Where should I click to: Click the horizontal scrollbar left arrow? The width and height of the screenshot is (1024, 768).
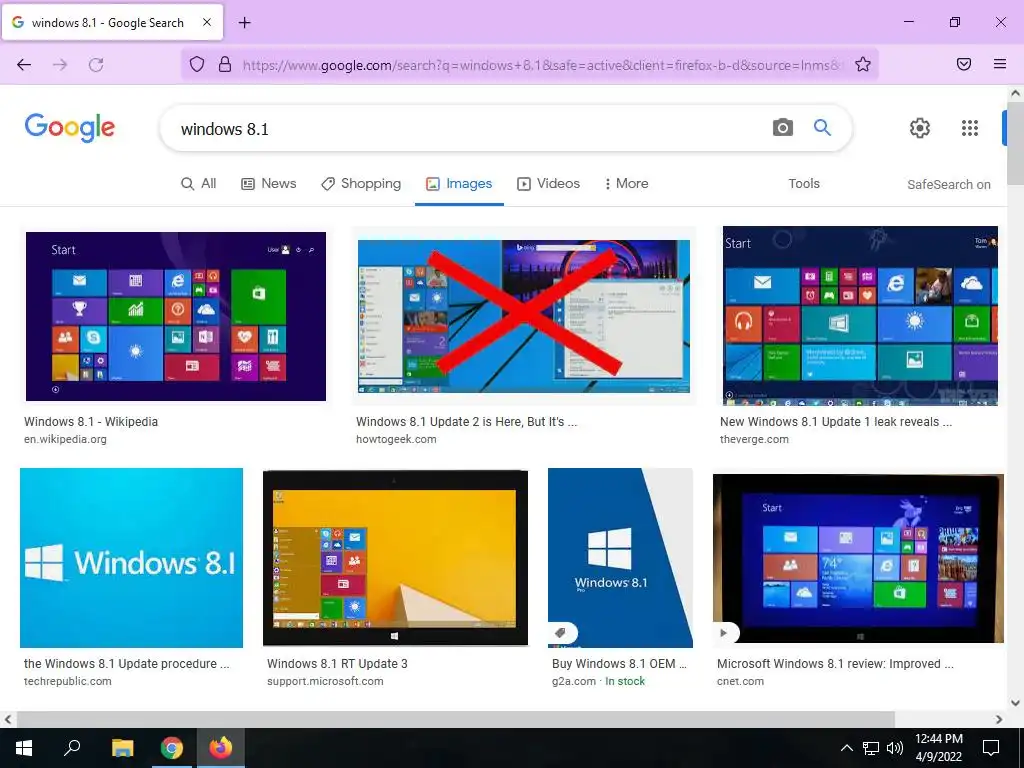pyautogui.click(x=8, y=719)
